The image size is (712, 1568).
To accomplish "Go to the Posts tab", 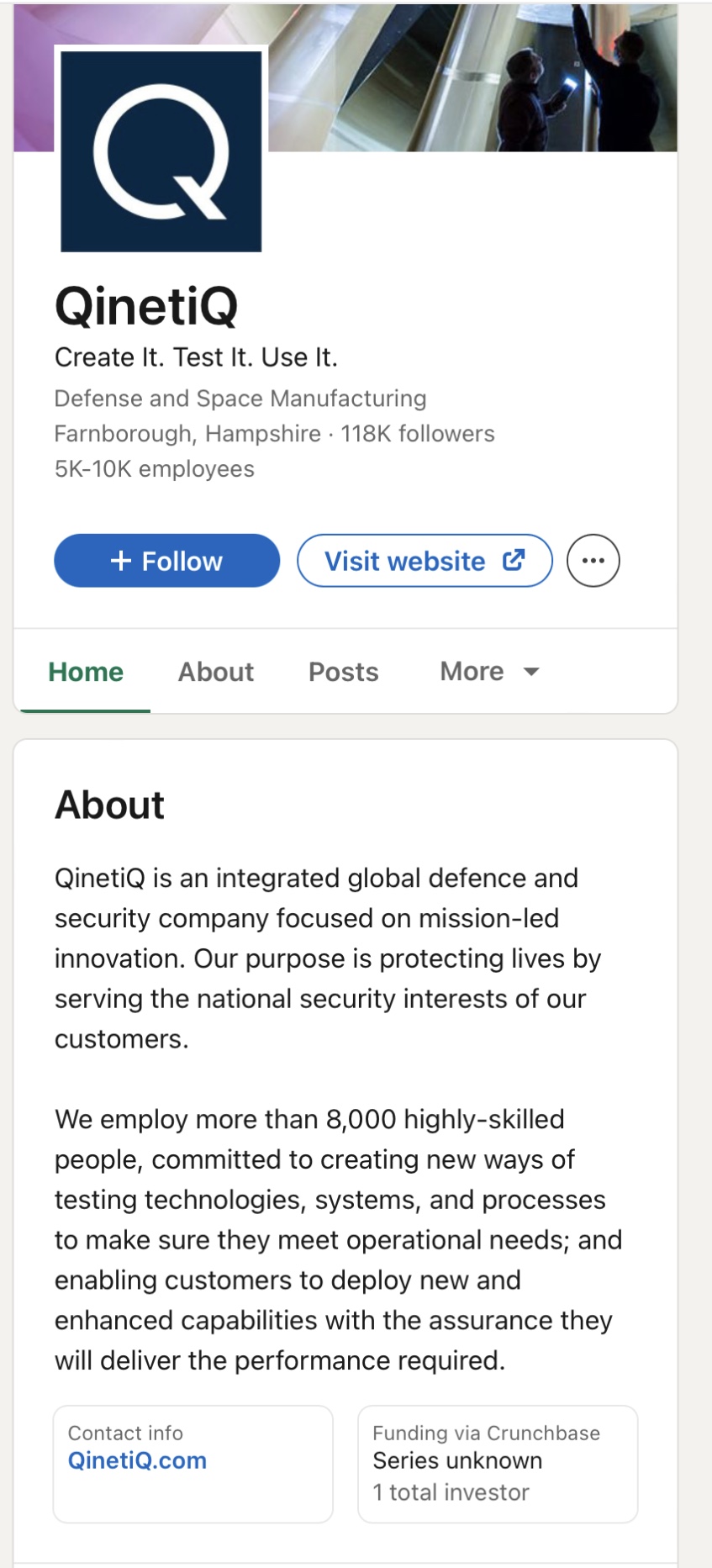I will point(343,672).
